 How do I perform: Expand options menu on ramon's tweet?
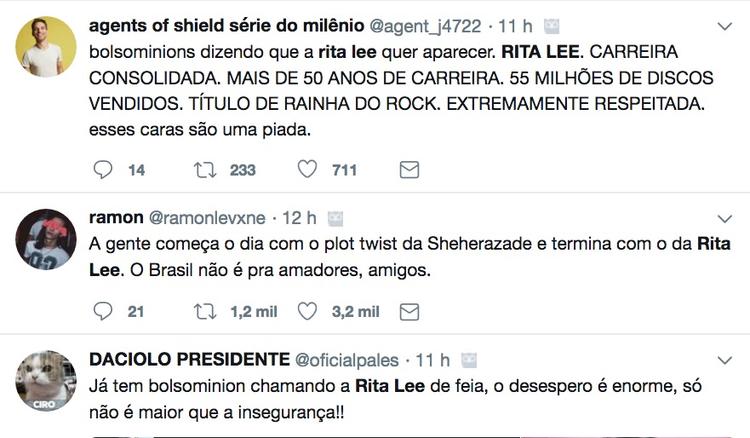coord(726,218)
